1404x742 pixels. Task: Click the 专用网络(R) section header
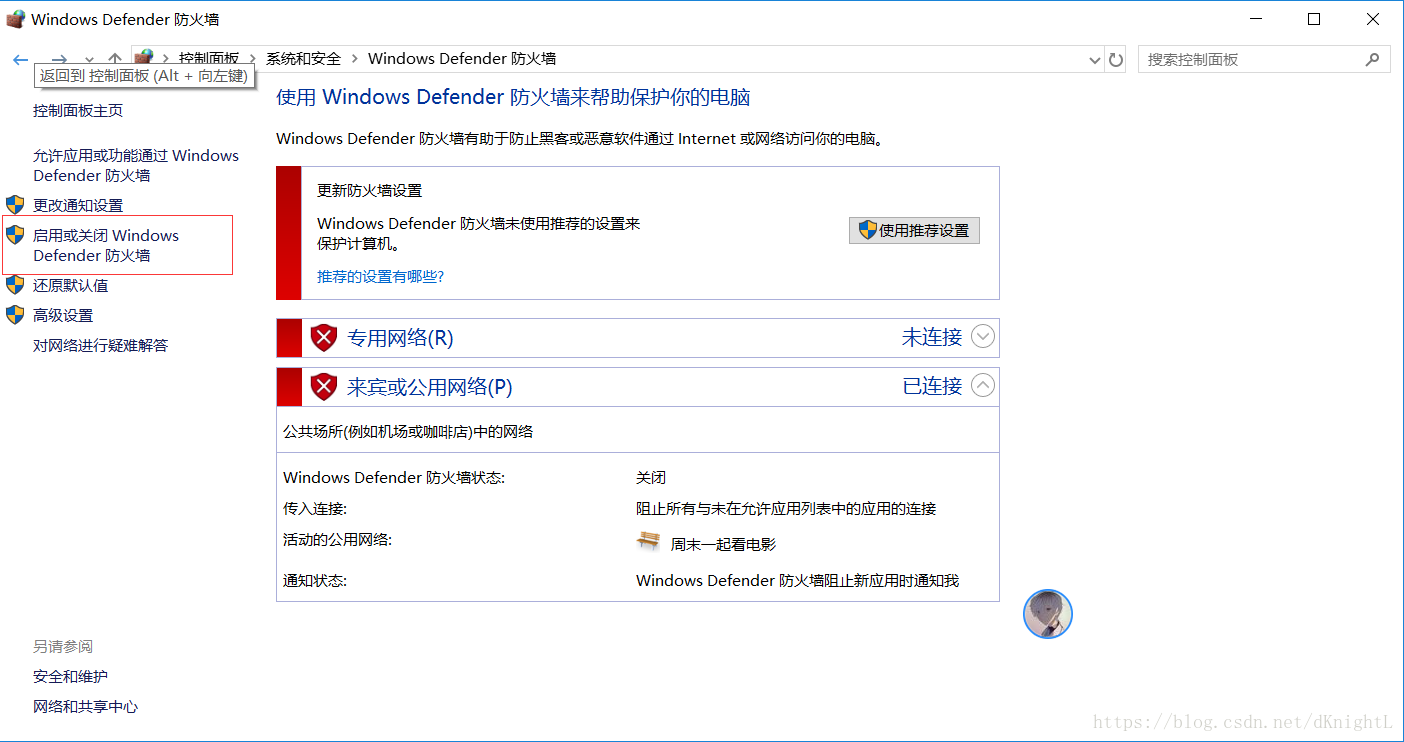(638, 338)
